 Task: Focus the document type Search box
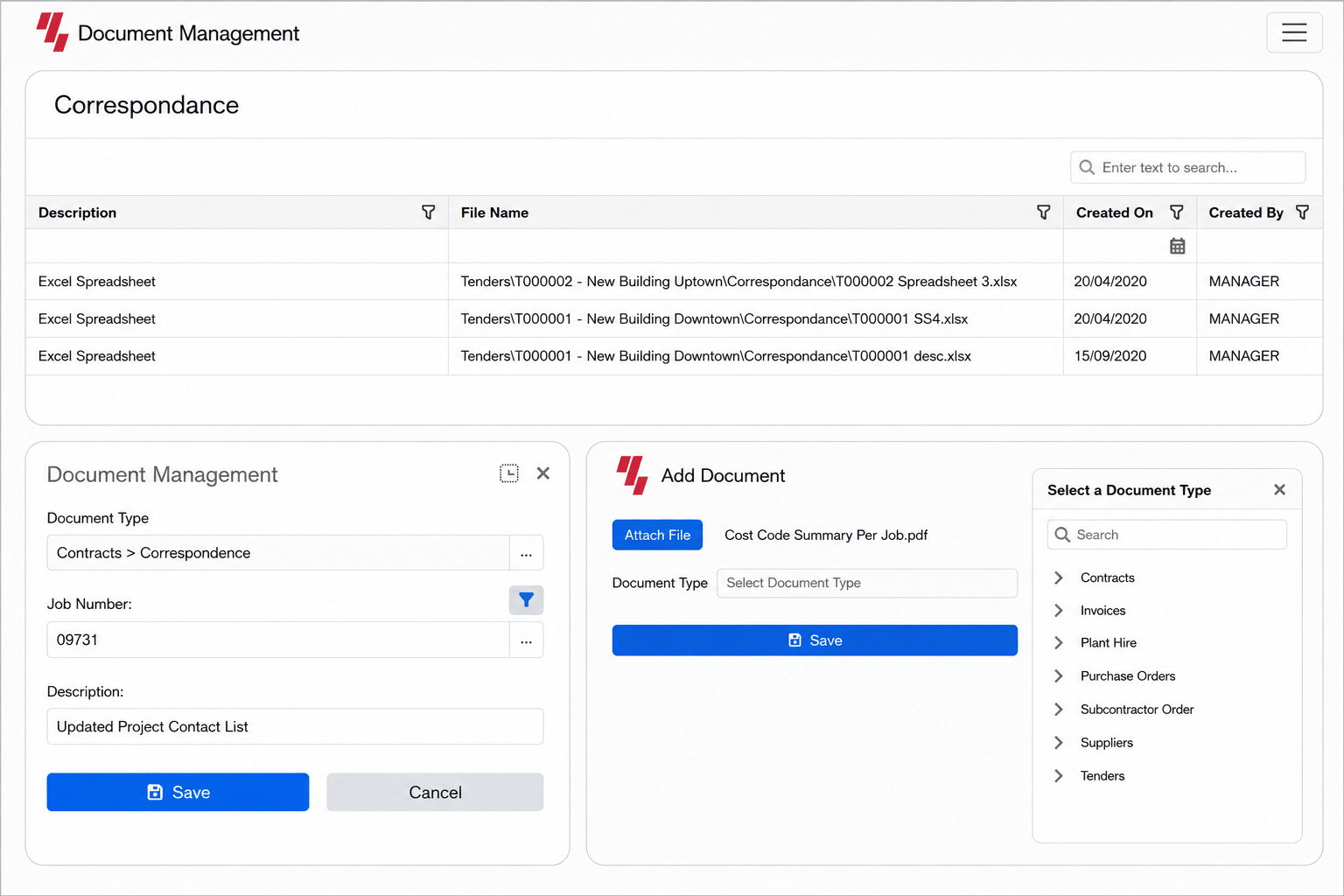point(1167,535)
